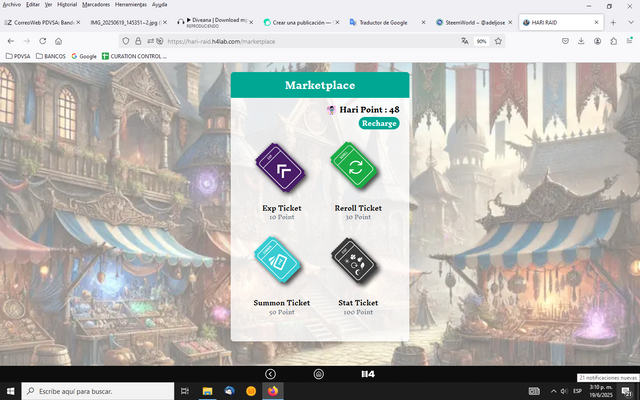
Task: Open the Ayuda menu
Action: click(x=160, y=4)
